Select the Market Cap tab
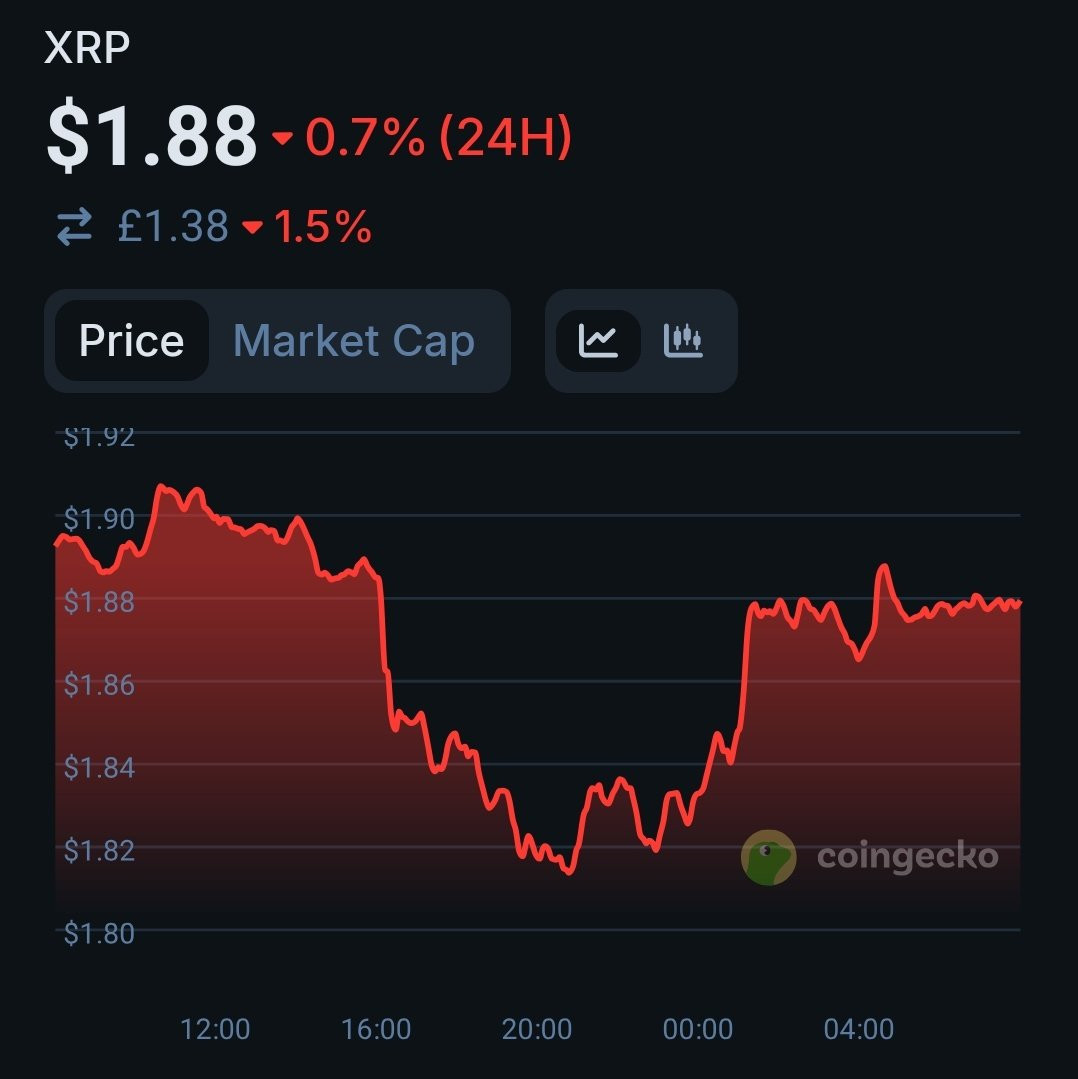This screenshot has height=1079, width=1078. [354, 341]
